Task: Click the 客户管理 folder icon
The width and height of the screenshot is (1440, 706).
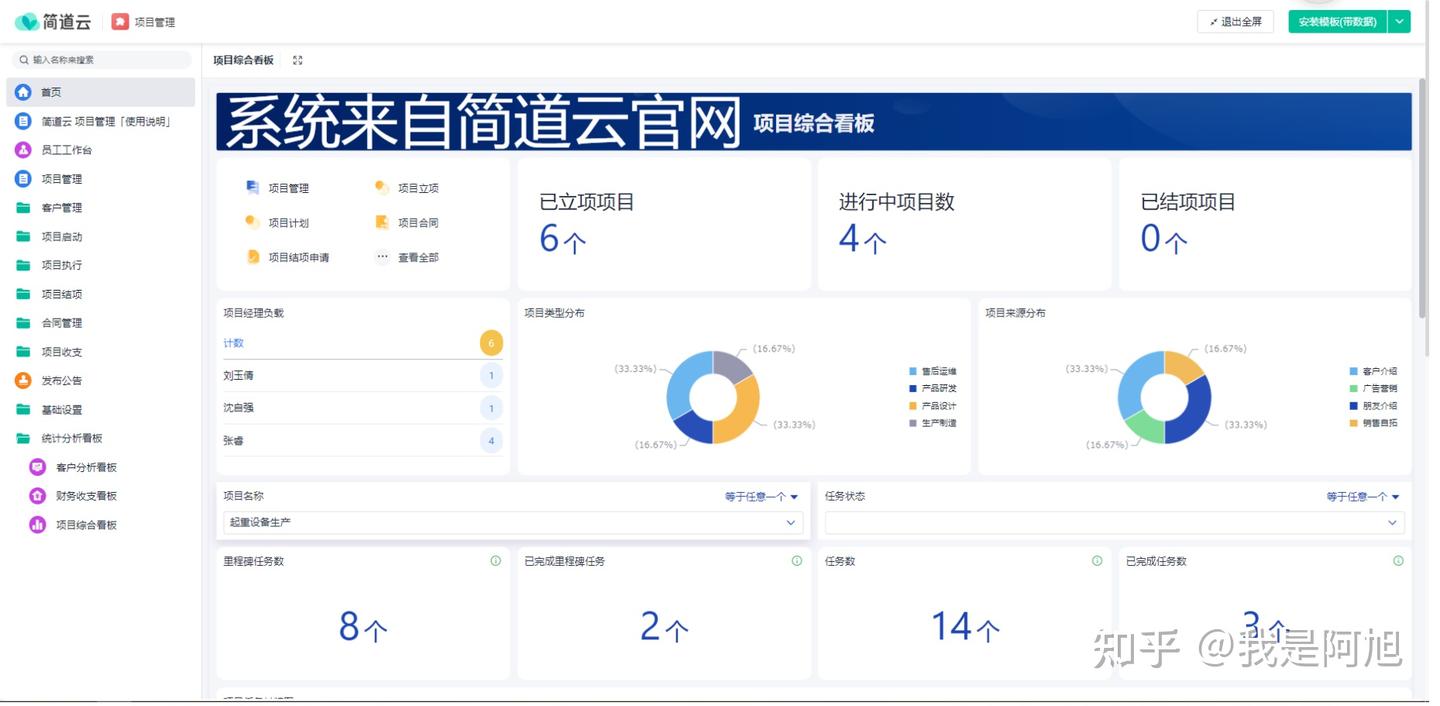Action: 23,208
